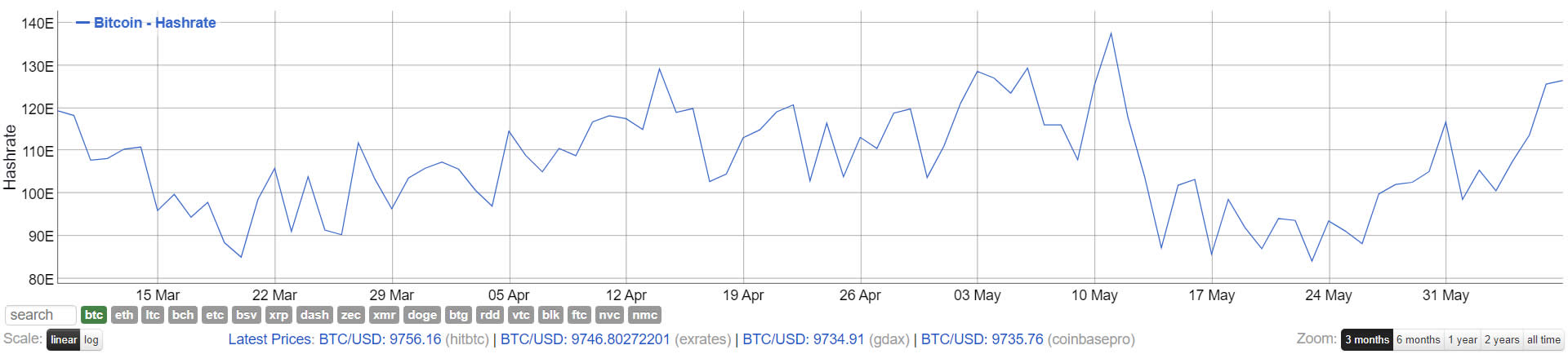Open the hitbtc BTC/USD price link
Image resolution: width=1568 pixels, height=354 pixels.
tap(404, 339)
